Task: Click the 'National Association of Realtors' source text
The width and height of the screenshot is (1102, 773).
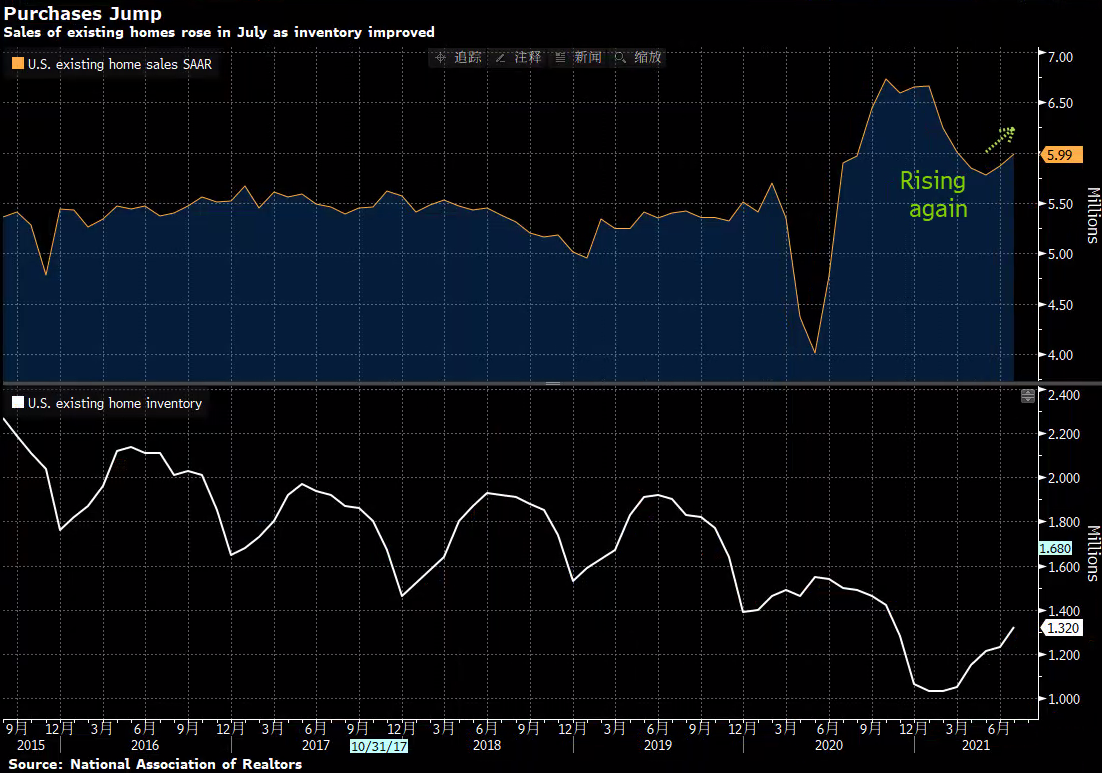Action: pos(185,765)
